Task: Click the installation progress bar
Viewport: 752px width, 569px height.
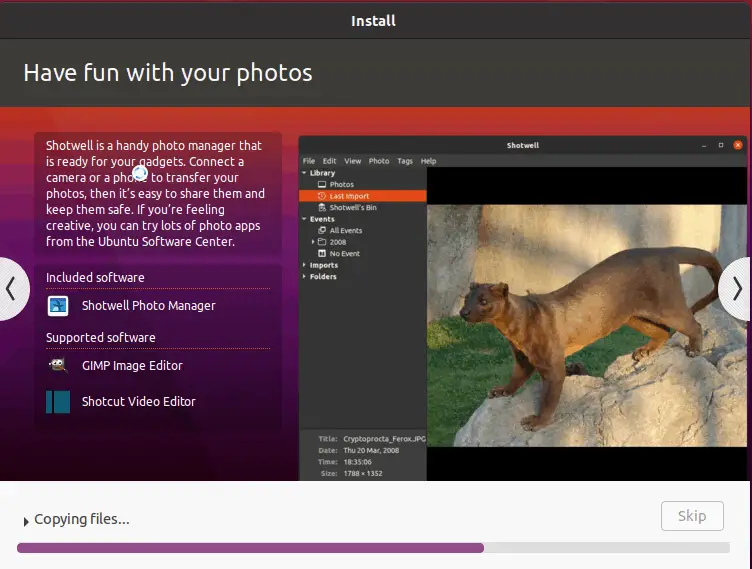Action: coord(373,547)
